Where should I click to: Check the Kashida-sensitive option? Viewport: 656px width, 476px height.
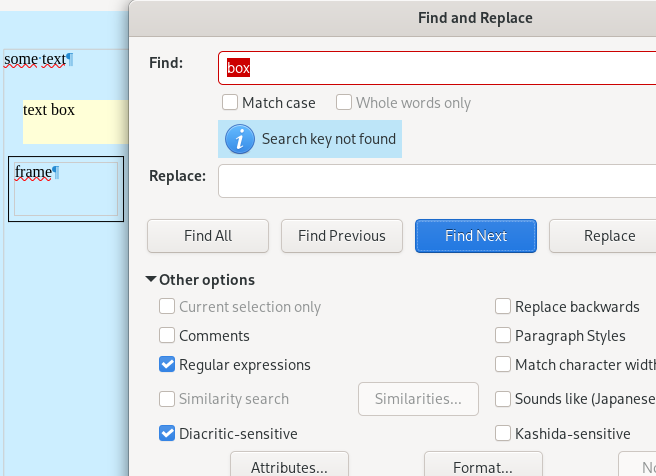[x=503, y=434]
